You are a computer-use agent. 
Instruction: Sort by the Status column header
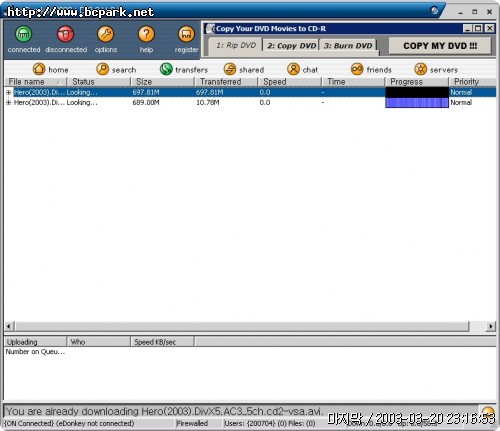(x=99, y=82)
